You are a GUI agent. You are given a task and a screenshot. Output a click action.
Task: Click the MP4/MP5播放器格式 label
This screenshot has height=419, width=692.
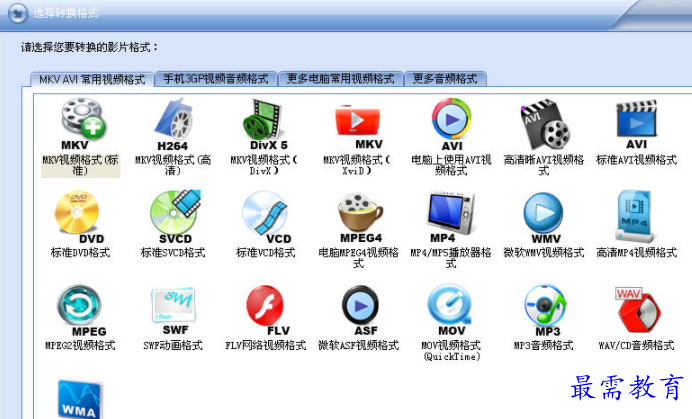point(451,258)
